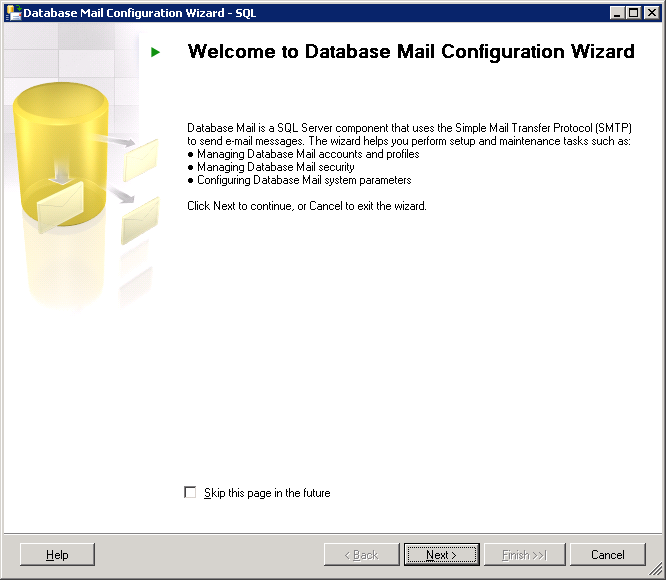Click the envelope on the front of the cylinder
Screen dimensions: 666x580
point(64,211)
